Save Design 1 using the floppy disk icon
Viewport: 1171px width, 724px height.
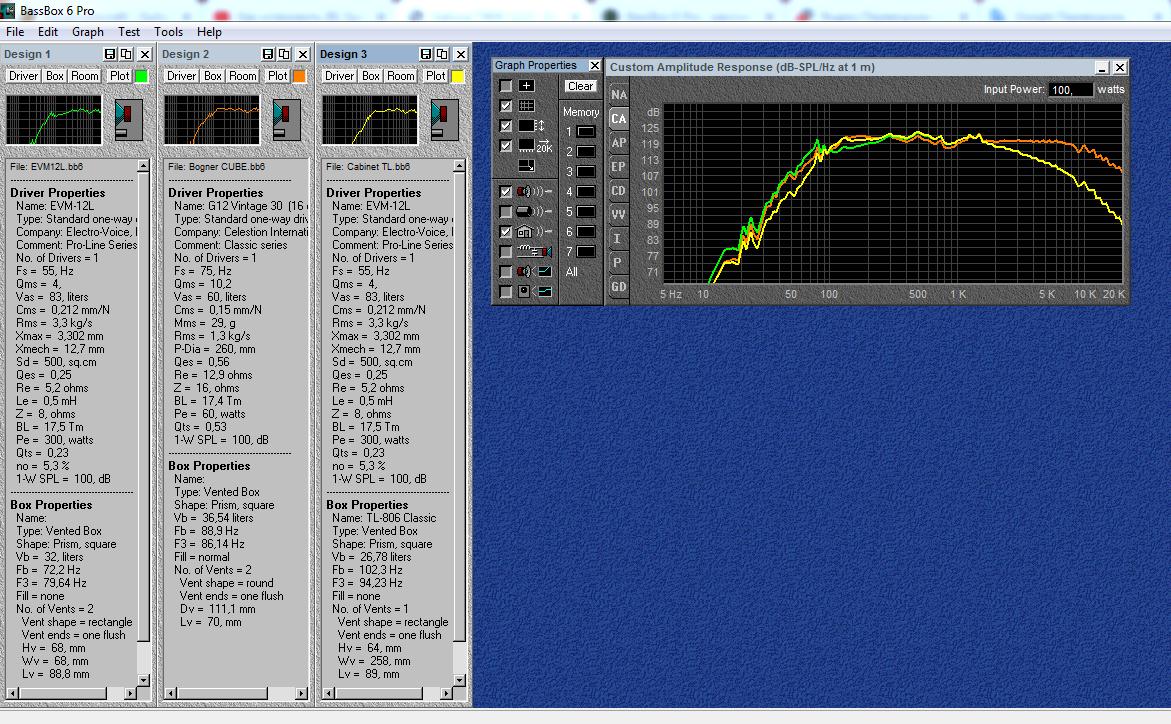(x=110, y=54)
